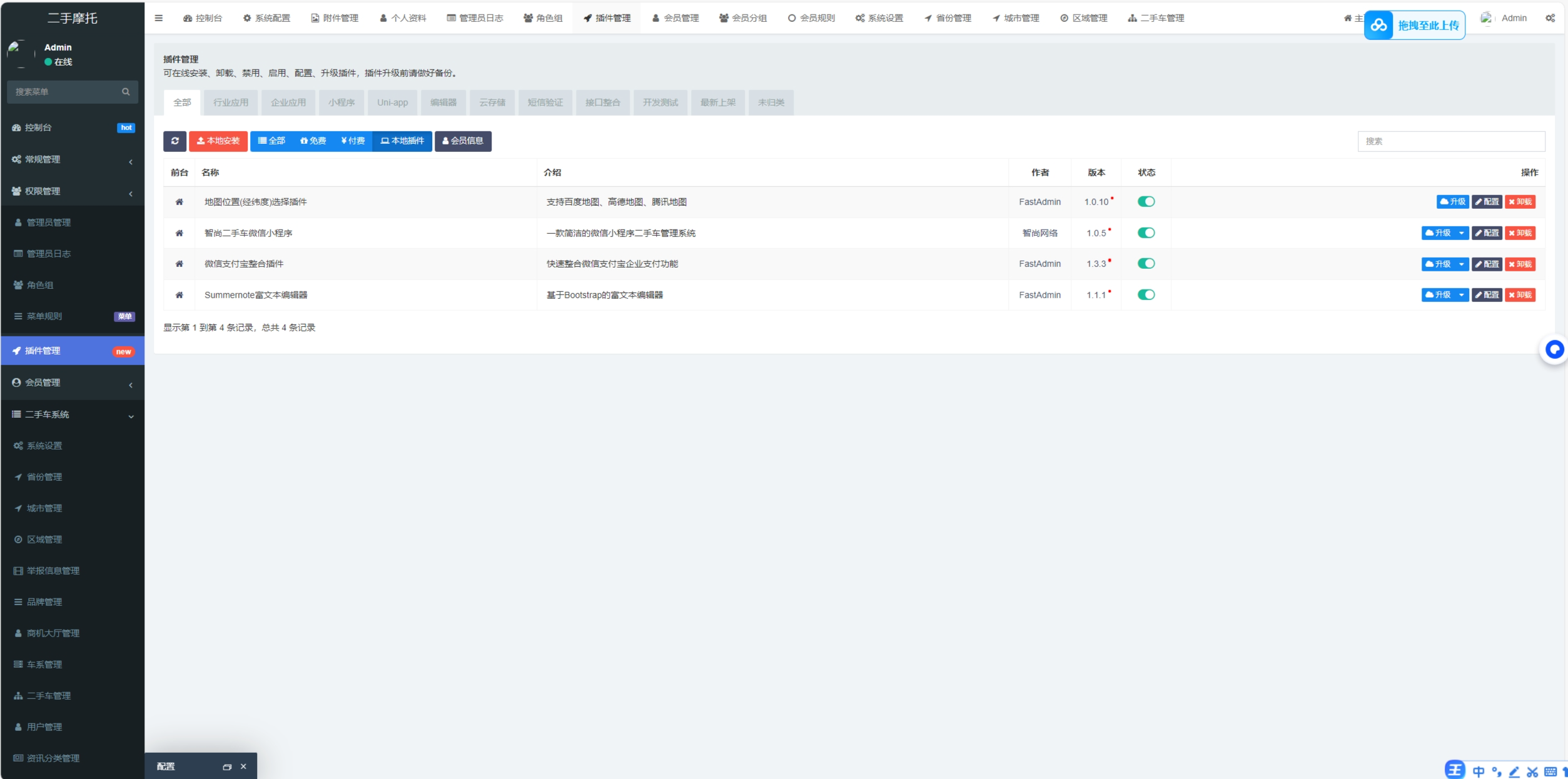Open the home icon for 智尚二手车微信小程序 row

pyautogui.click(x=180, y=233)
